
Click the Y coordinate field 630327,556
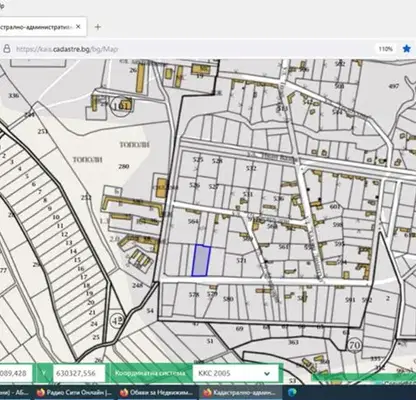point(79,373)
